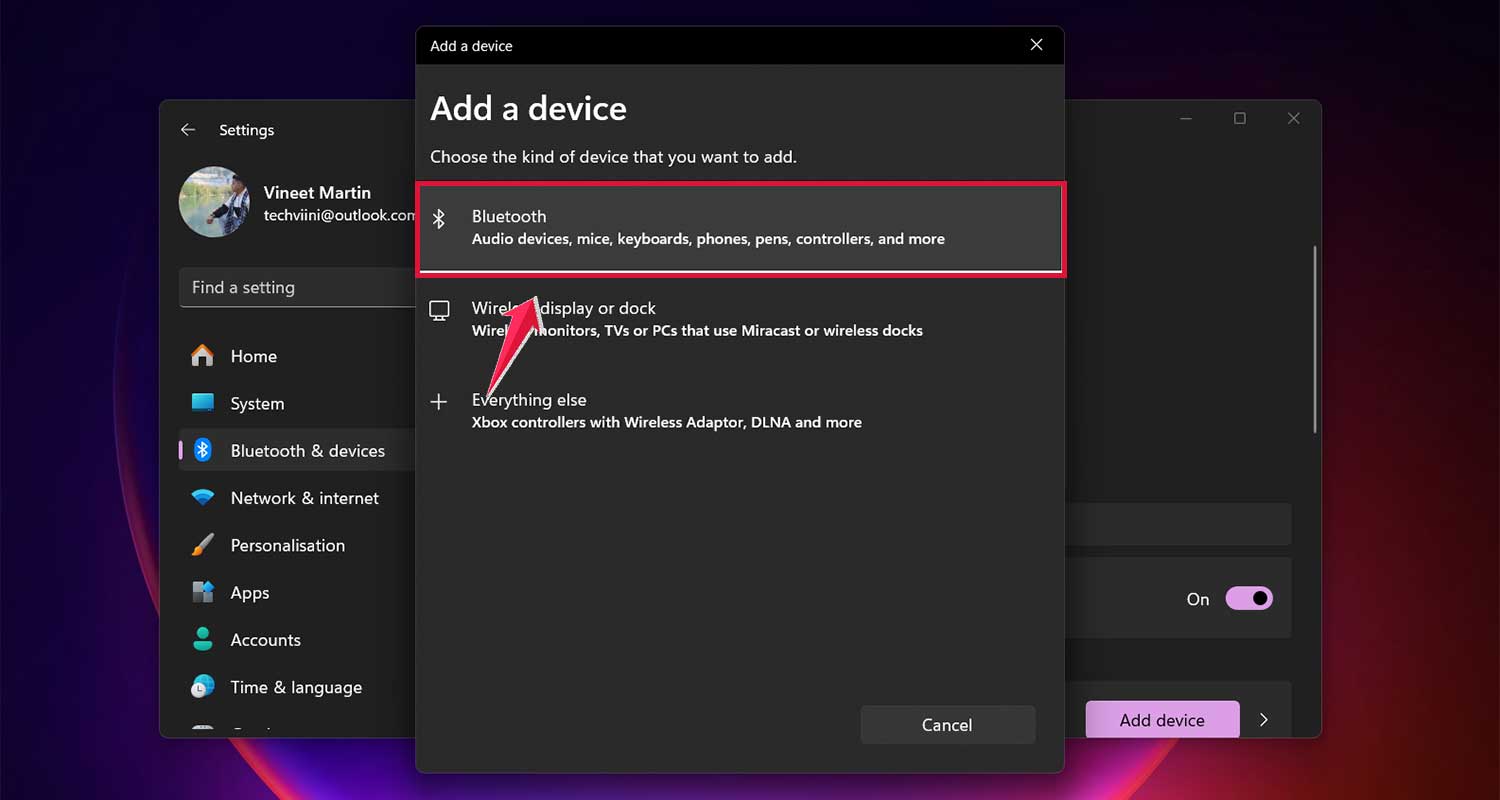Image resolution: width=1500 pixels, height=800 pixels.
Task: Click the Apps icon in the sidebar
Action: point(203,592)
